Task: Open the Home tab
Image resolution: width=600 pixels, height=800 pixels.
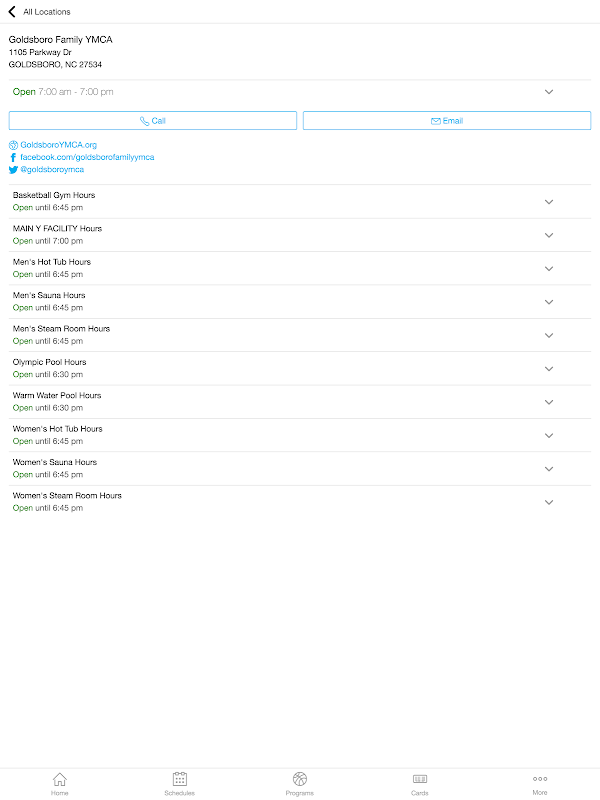Action: click(60, 784)
